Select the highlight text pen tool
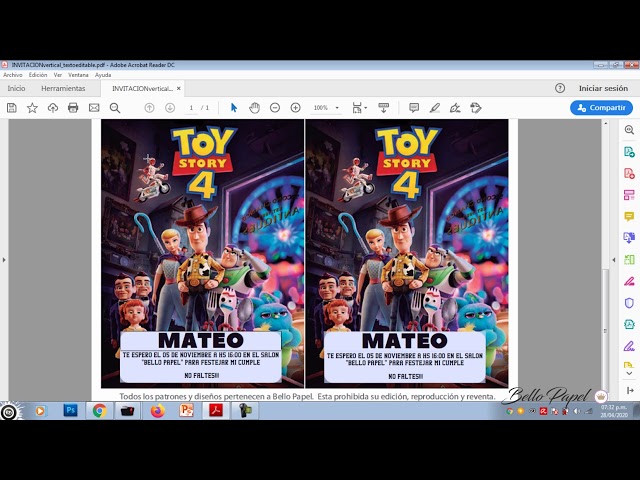Viewport: 640px width, 480px height. pyautogui.click(x=435, y=108)
